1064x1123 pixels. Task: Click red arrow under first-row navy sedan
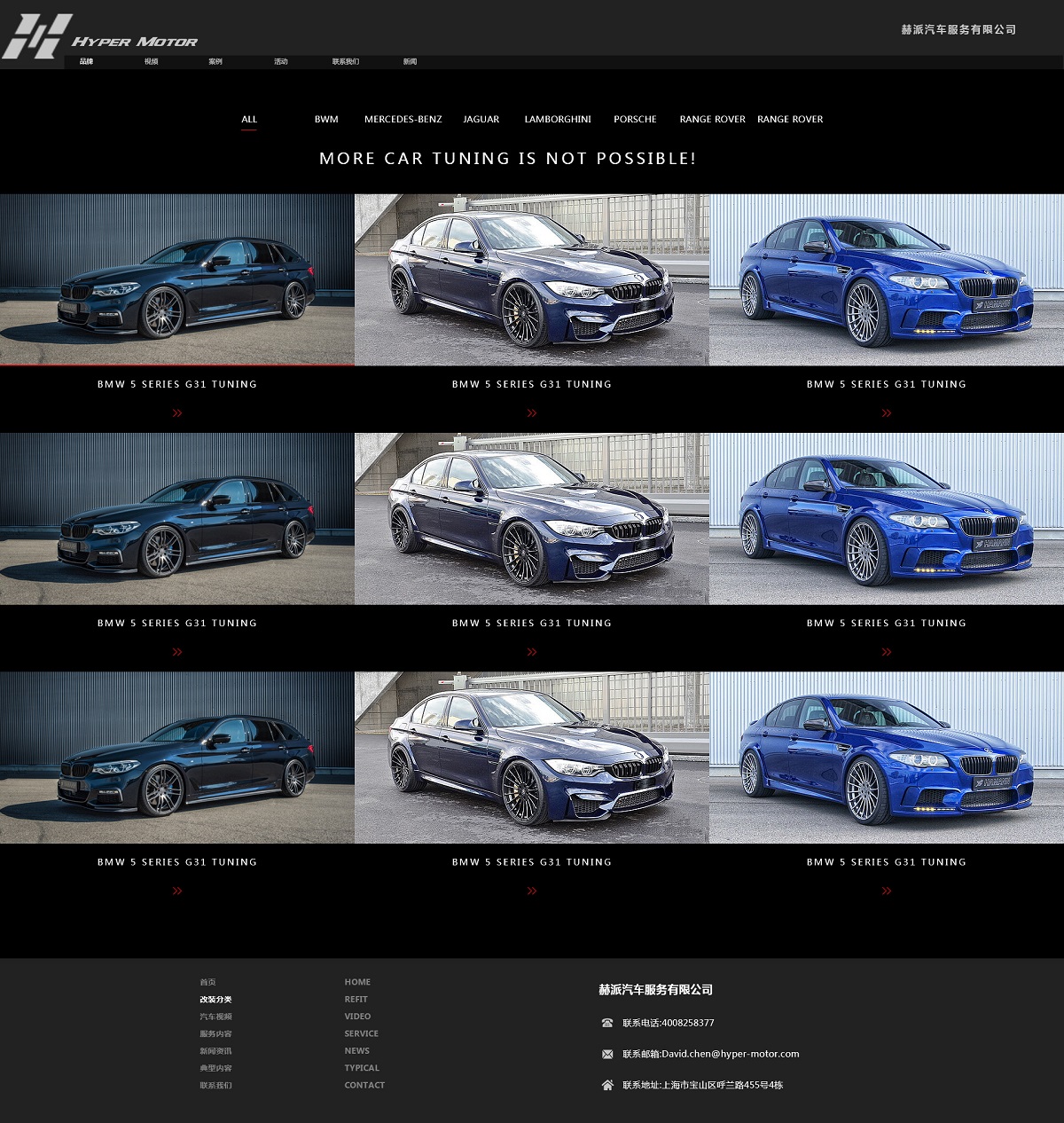tap(532, 412)
